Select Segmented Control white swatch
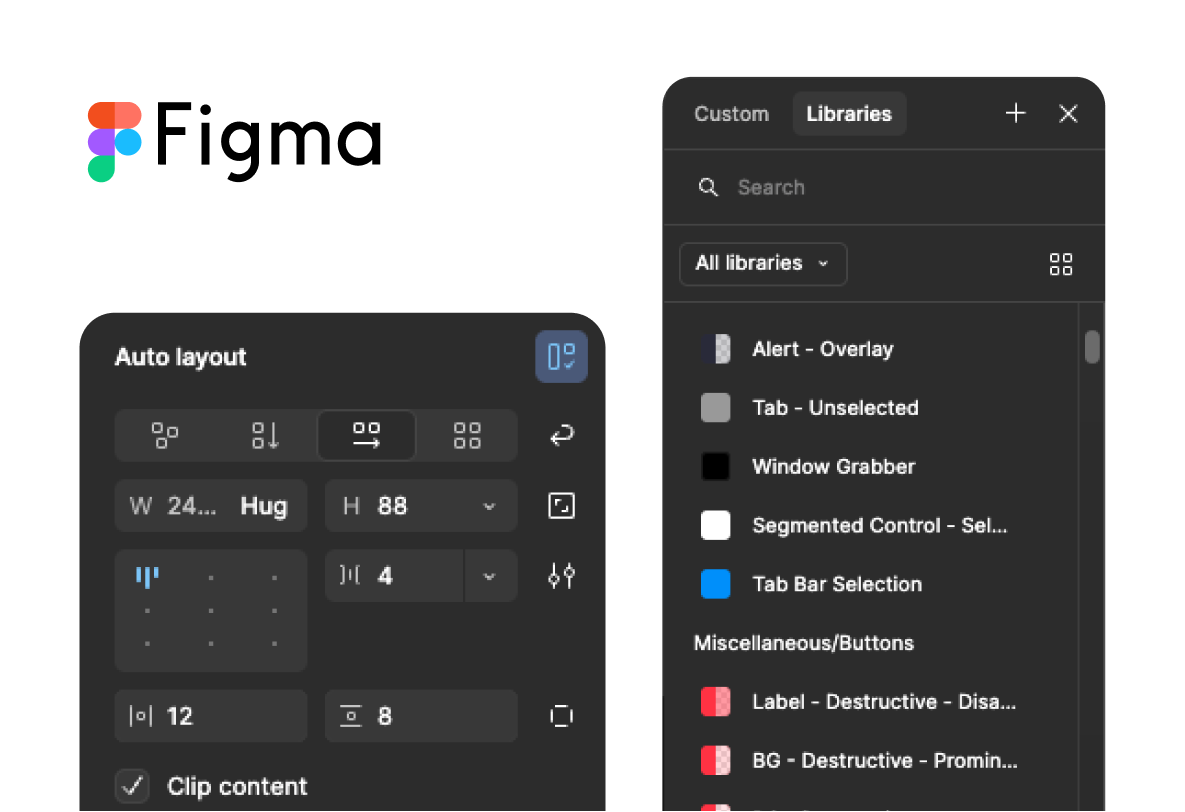This screenshot has height=812, width=1185. pos(716,525)
